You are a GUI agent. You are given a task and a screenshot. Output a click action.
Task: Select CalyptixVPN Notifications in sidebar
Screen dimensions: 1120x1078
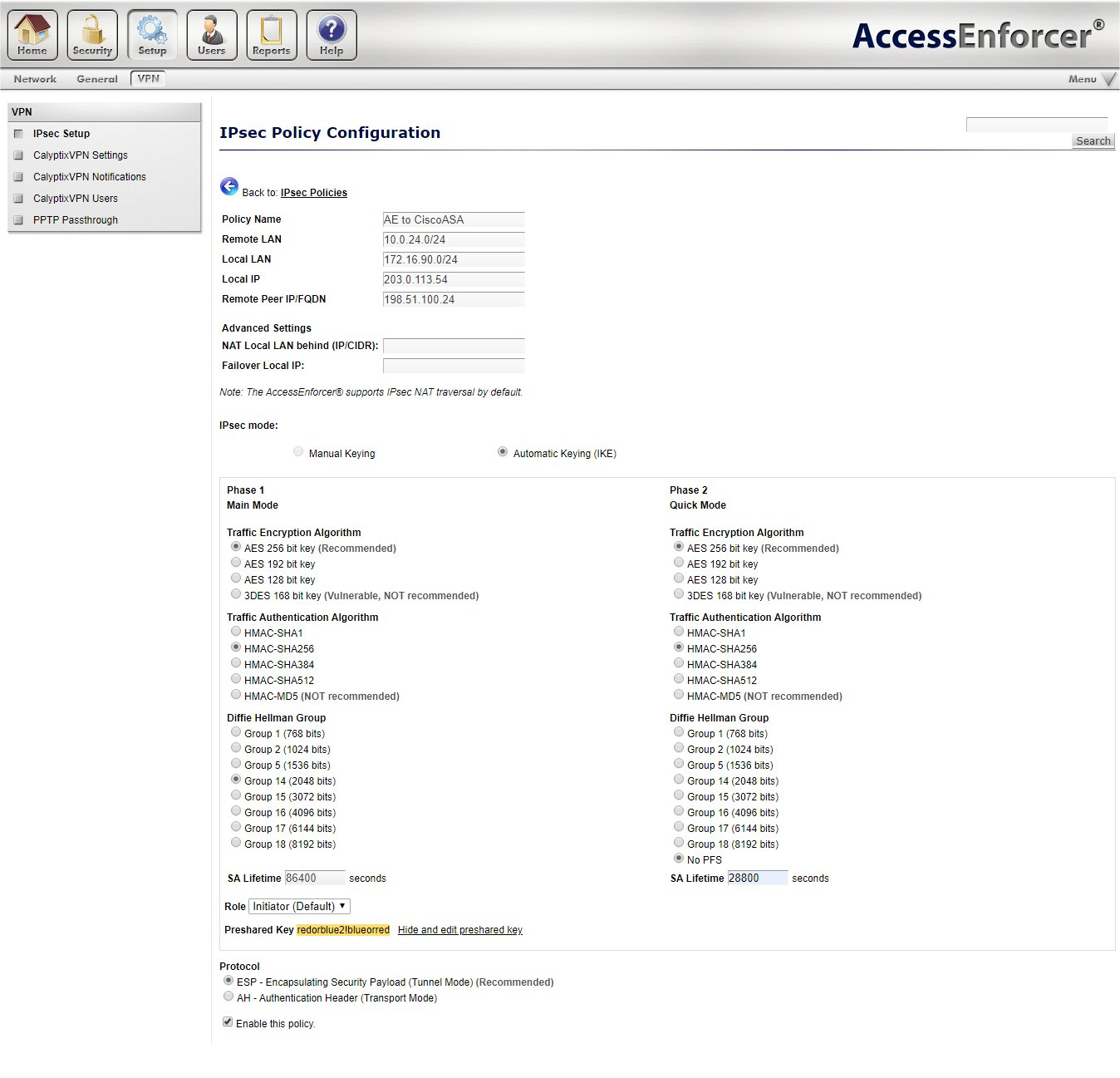coord(89,176)
